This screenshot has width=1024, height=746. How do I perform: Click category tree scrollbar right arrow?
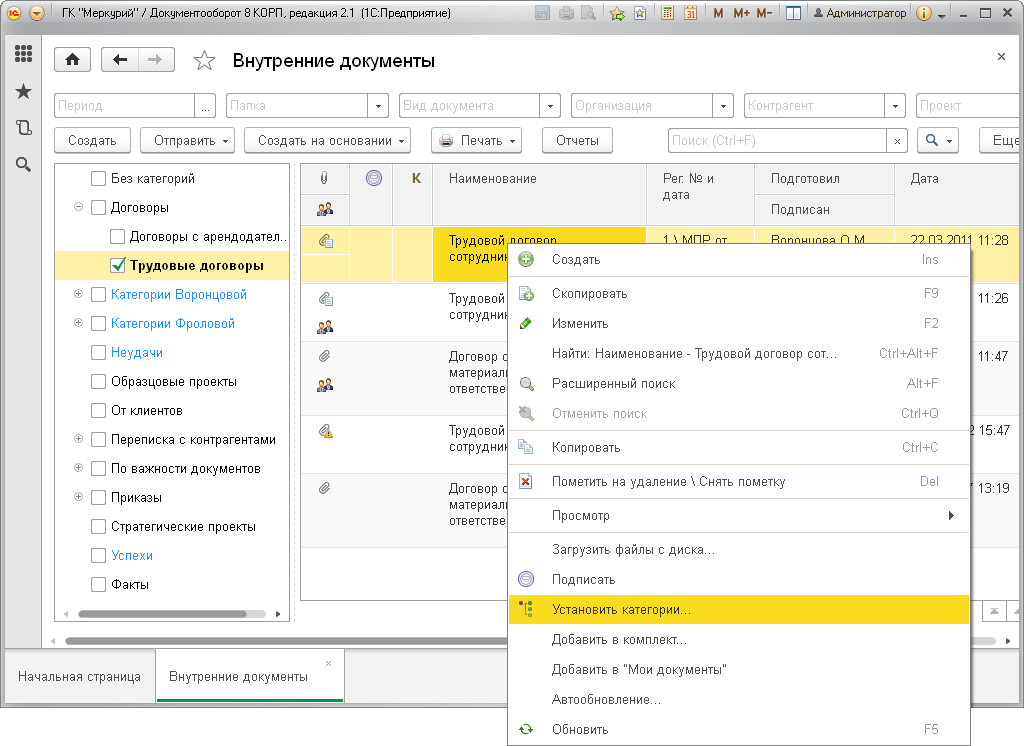click(x=278, y=614)
